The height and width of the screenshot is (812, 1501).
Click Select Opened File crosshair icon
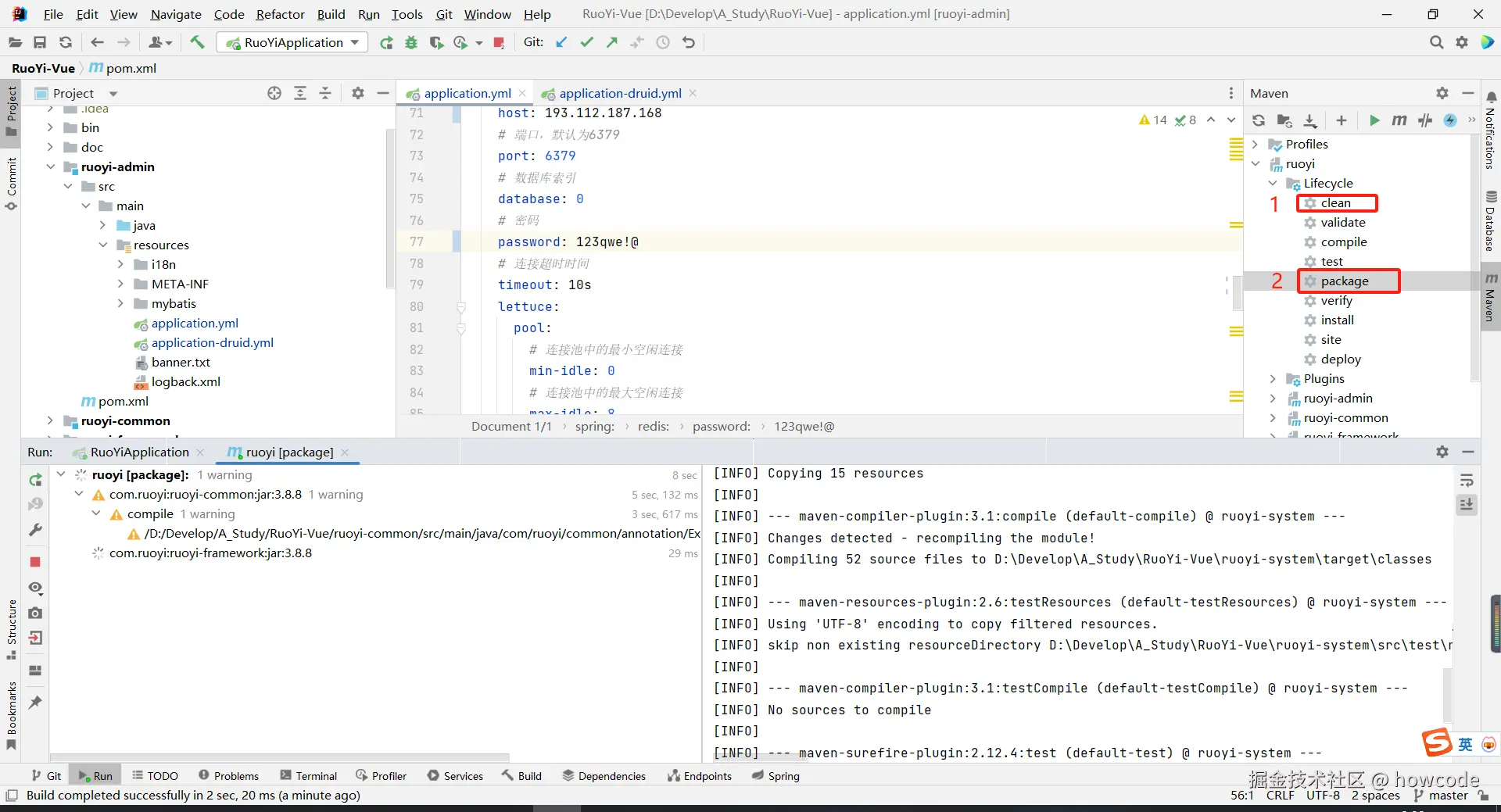click(x=274, y=93)
